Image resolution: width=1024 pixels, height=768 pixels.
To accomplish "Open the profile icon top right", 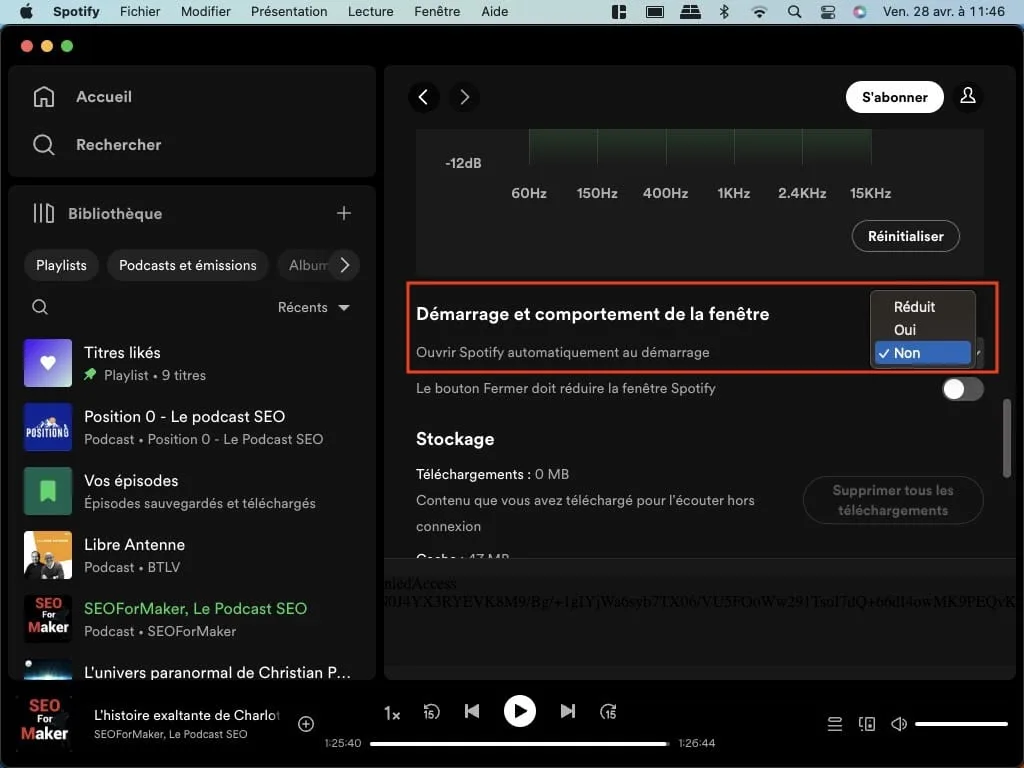I will coord(967,97).
